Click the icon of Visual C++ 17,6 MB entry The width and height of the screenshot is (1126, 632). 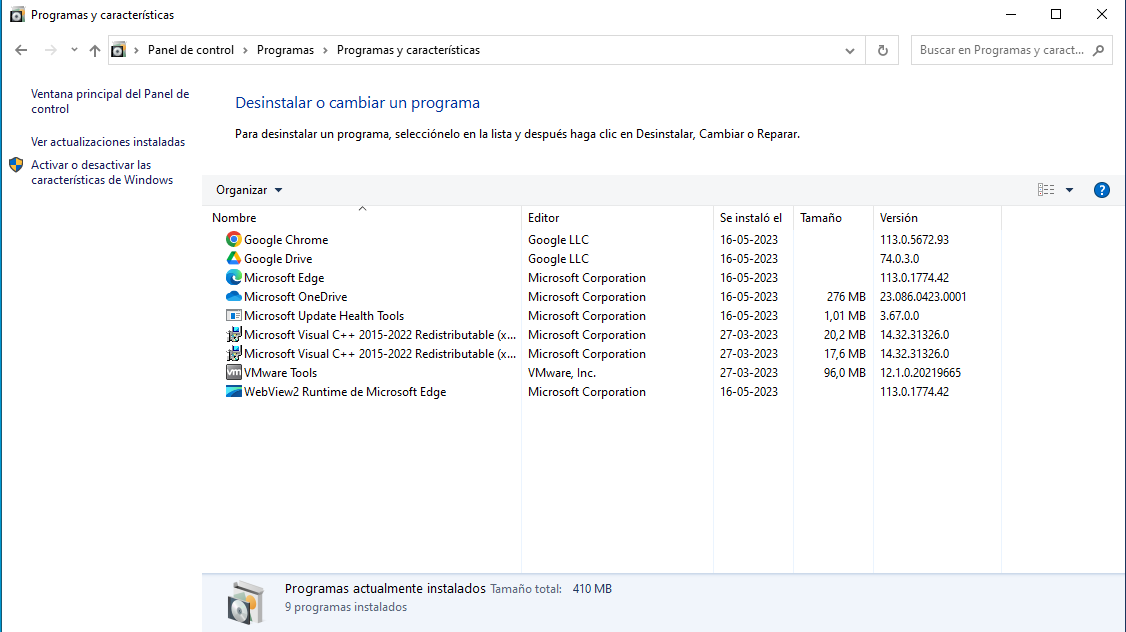233,353
